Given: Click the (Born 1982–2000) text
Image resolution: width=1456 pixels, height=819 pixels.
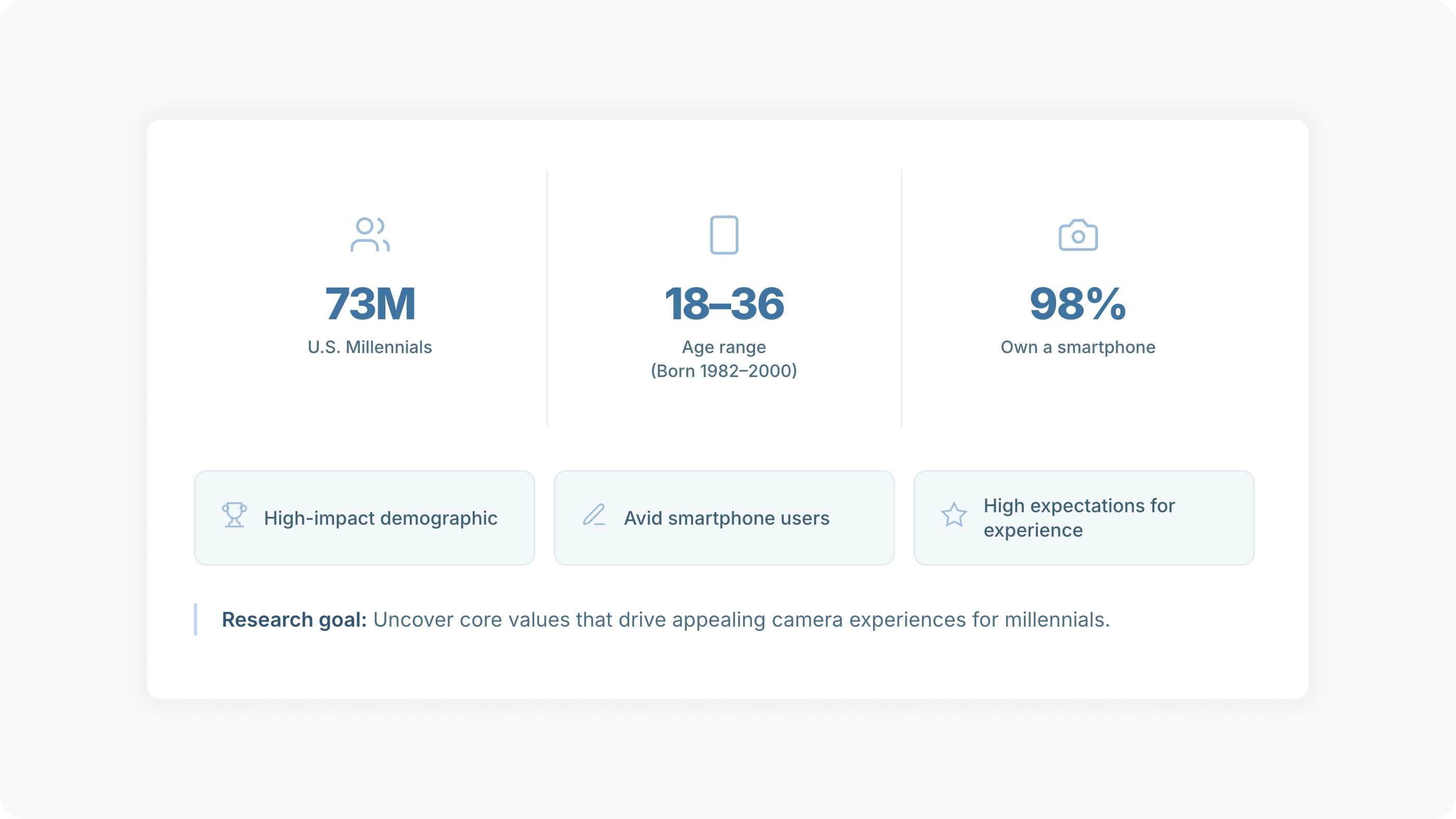Looking at the screenshot, I should [x=724, y=371].
